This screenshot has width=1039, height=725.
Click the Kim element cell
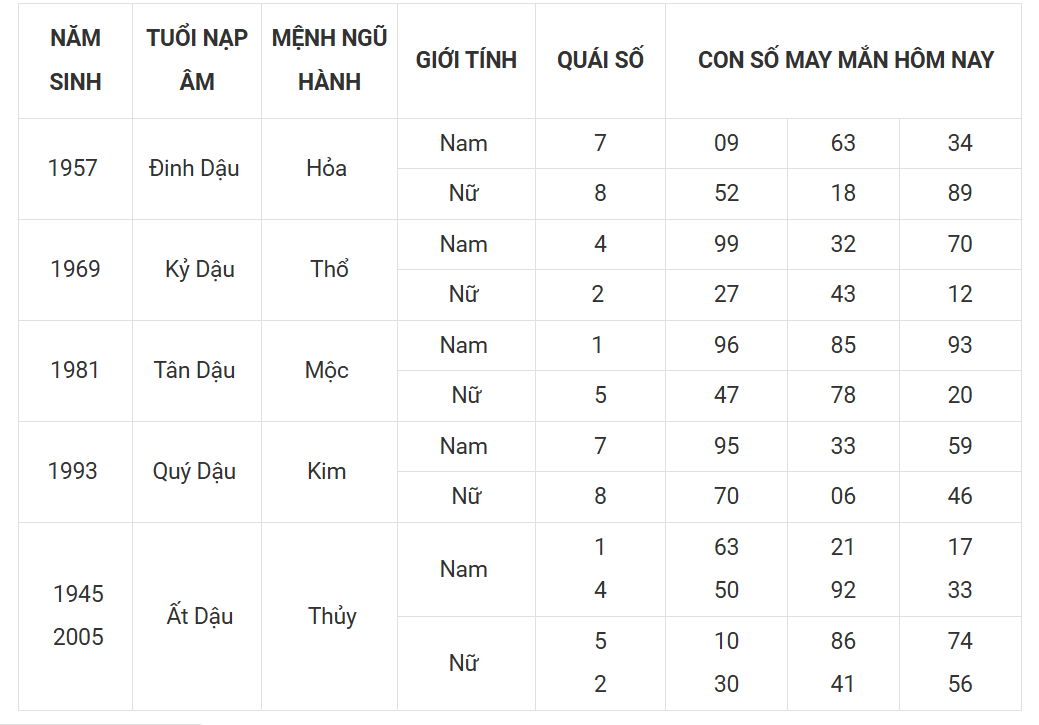329,472
